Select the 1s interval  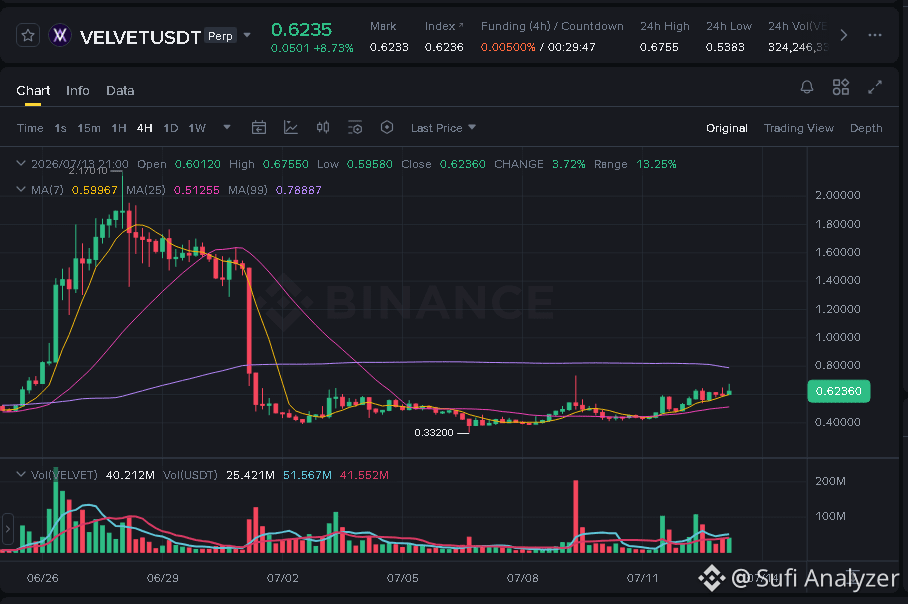click(60, 128)
